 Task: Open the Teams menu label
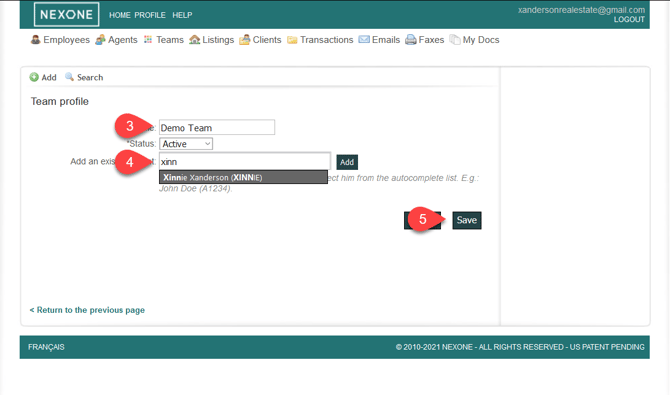coord(170,40)
